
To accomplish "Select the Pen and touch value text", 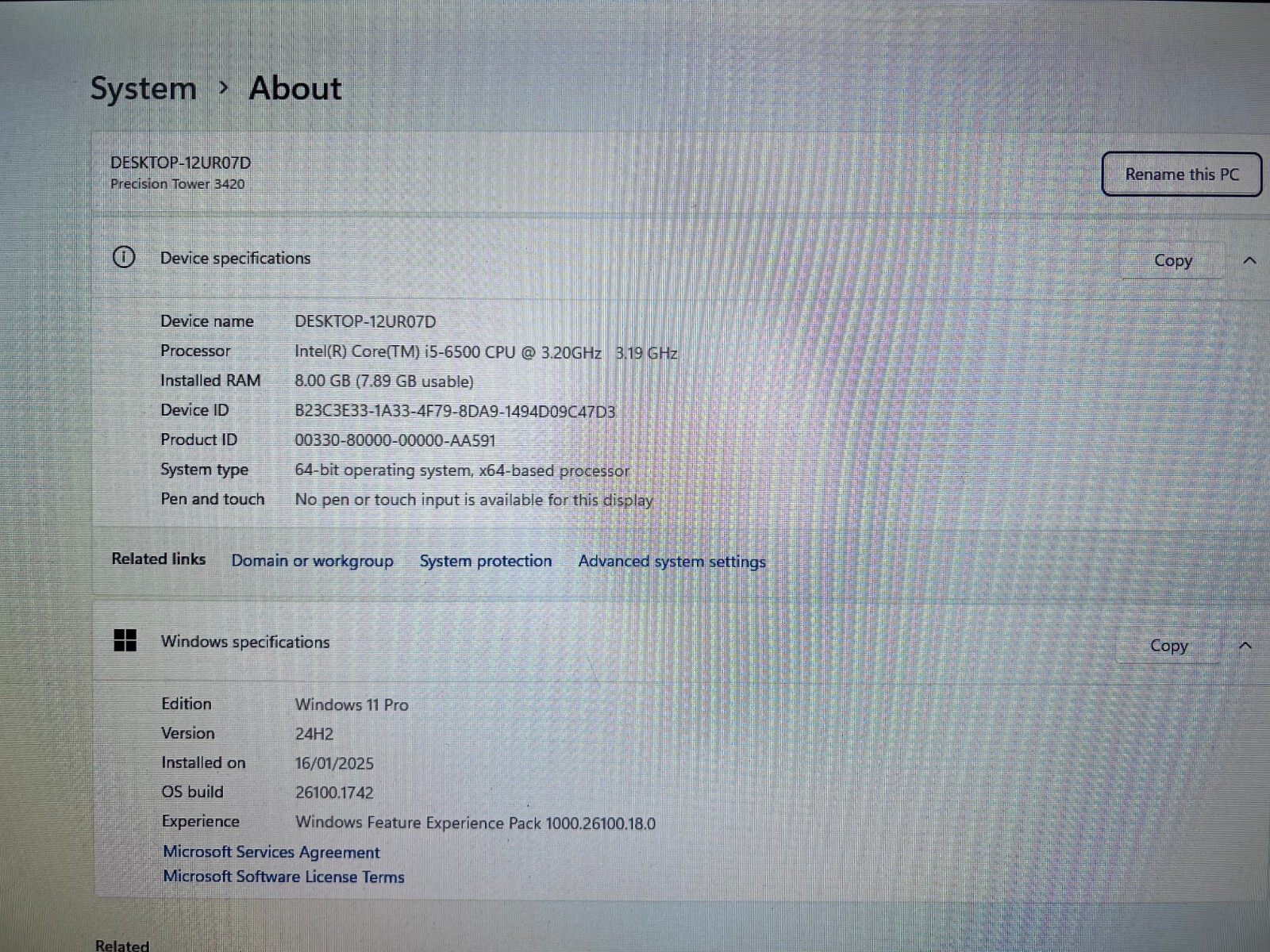I will point(474,500).
